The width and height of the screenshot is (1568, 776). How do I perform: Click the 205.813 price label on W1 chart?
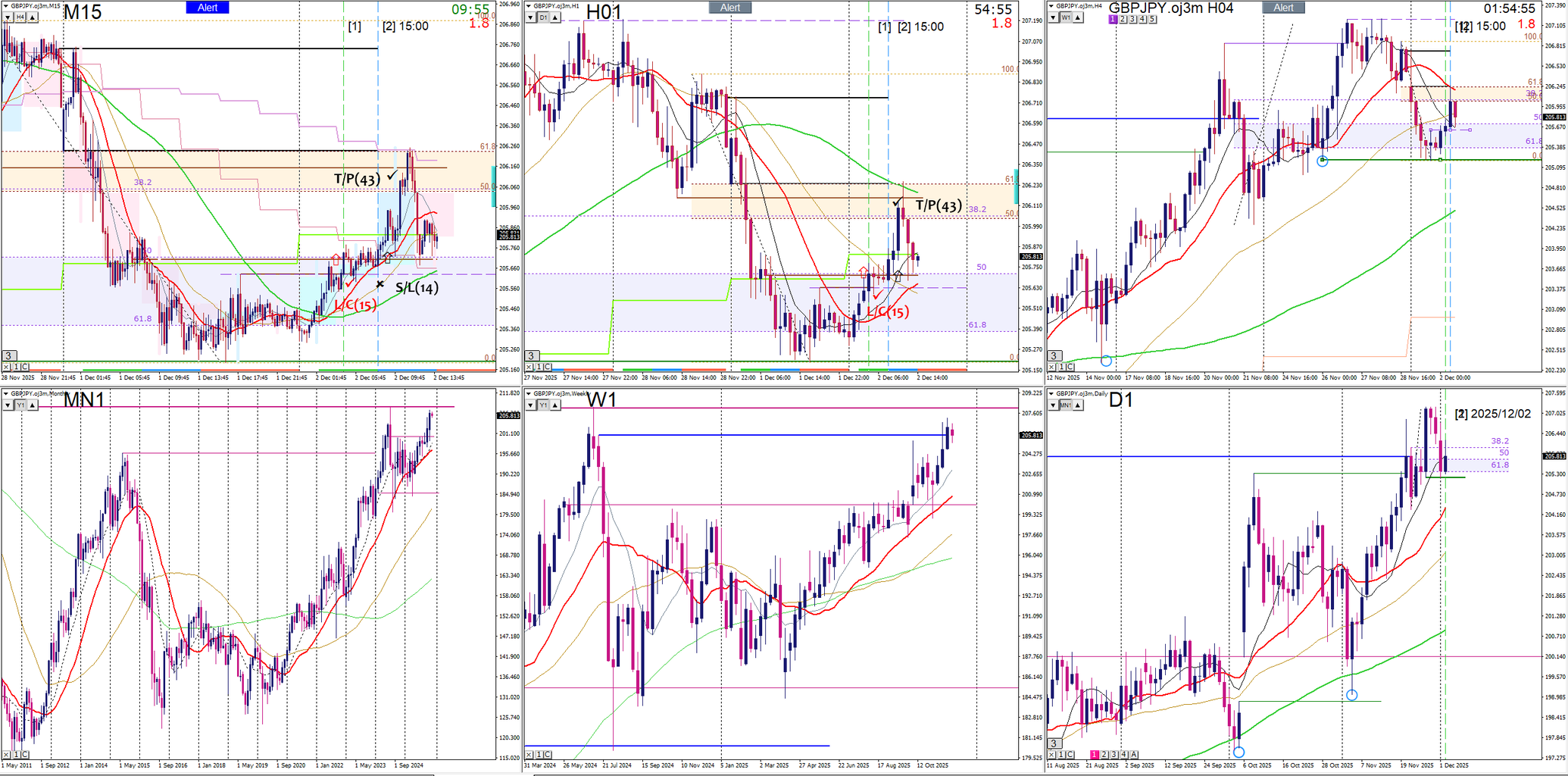1032,435
